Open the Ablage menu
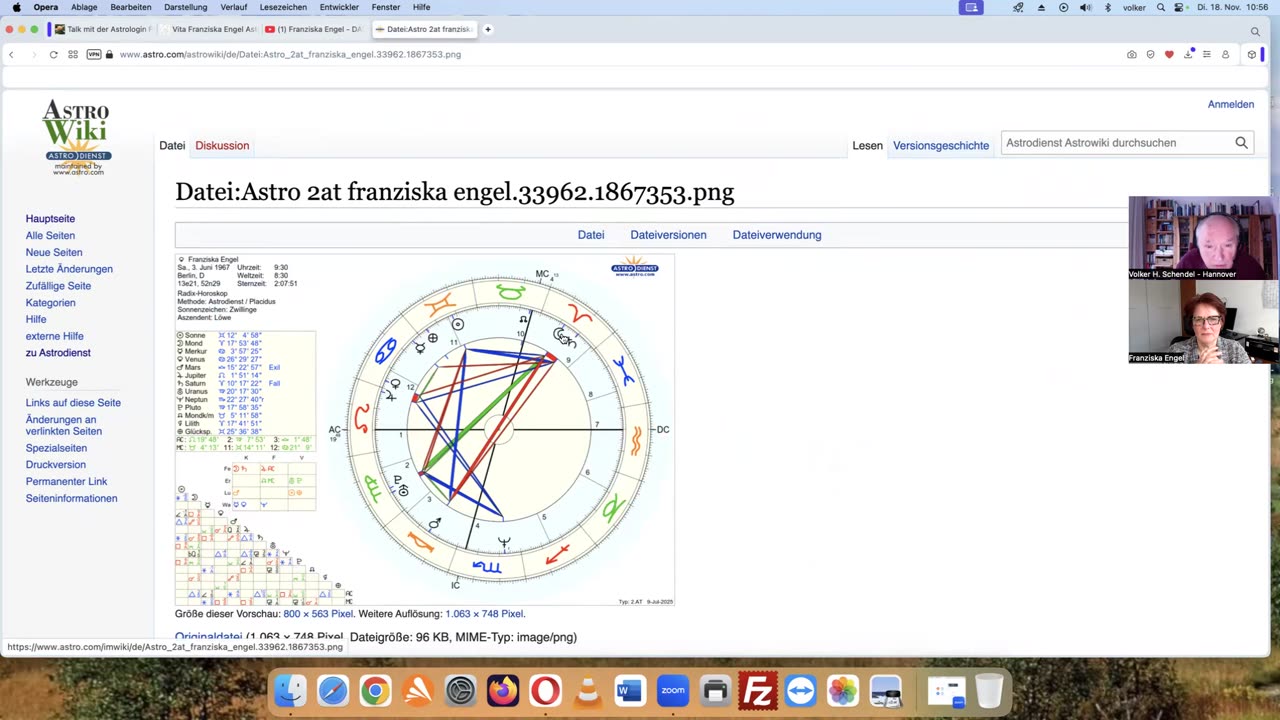The height and width of the screenshot is (720, 1280). (x=84, y=7)
